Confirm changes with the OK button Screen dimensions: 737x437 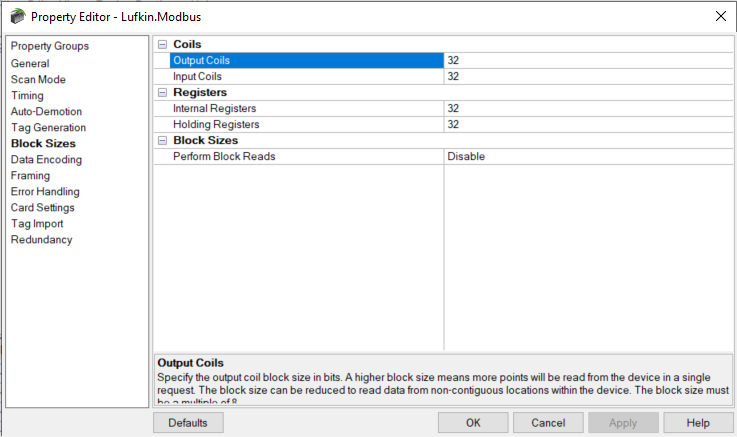[473, 423]
